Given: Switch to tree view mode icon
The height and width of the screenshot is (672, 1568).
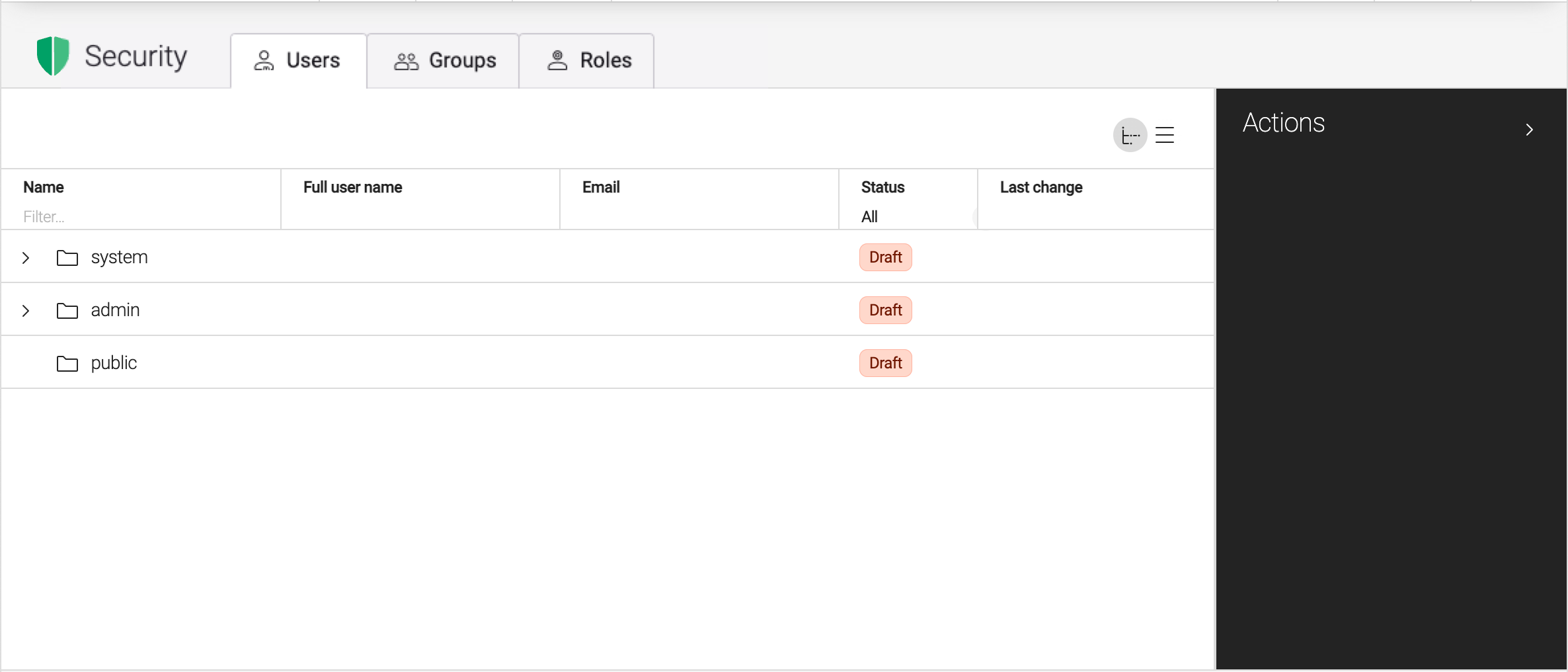Looking at the screenshot, I should 1130,136.
